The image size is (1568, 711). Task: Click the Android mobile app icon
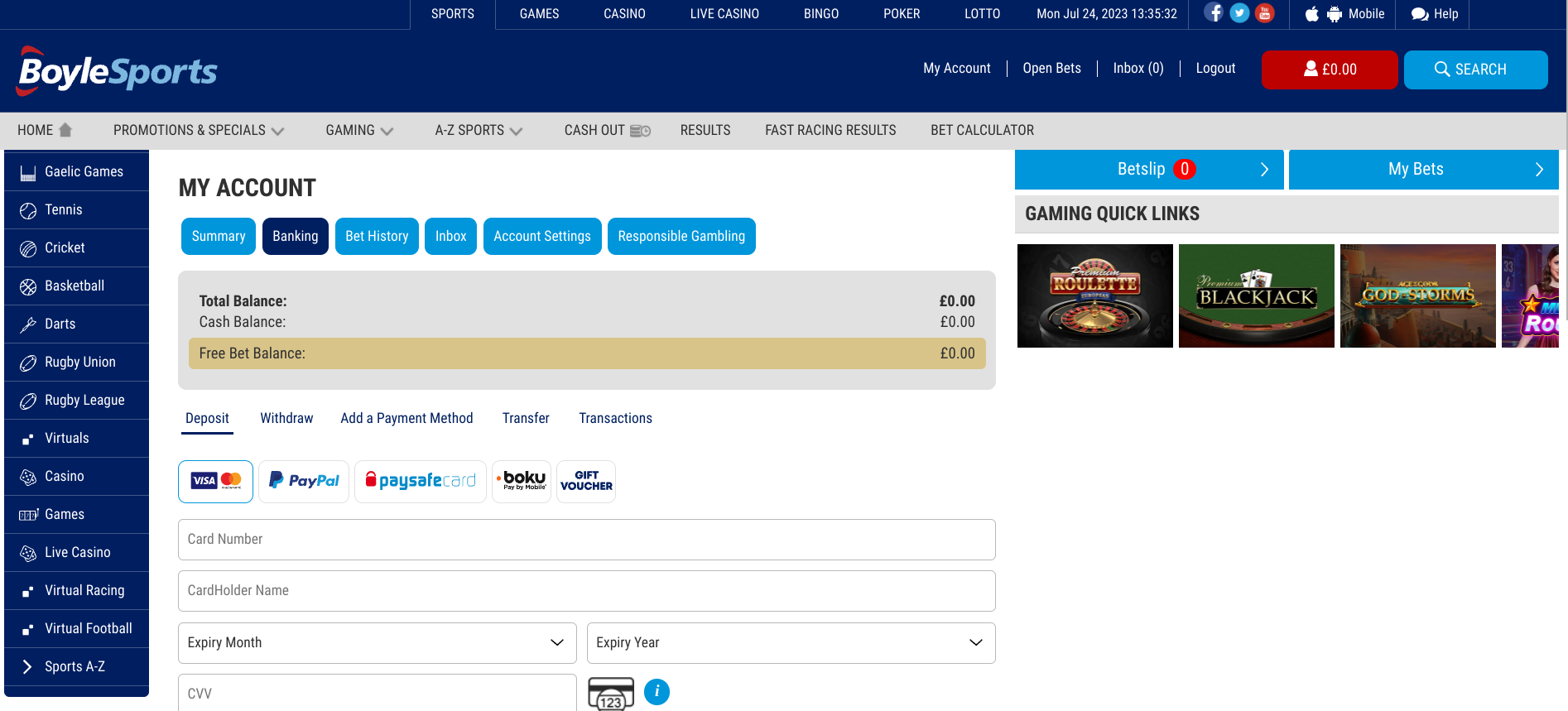1335,14
